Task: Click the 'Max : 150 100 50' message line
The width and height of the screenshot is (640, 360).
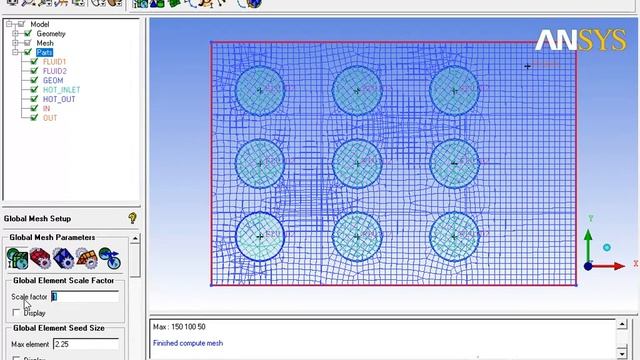Action: 179,327
